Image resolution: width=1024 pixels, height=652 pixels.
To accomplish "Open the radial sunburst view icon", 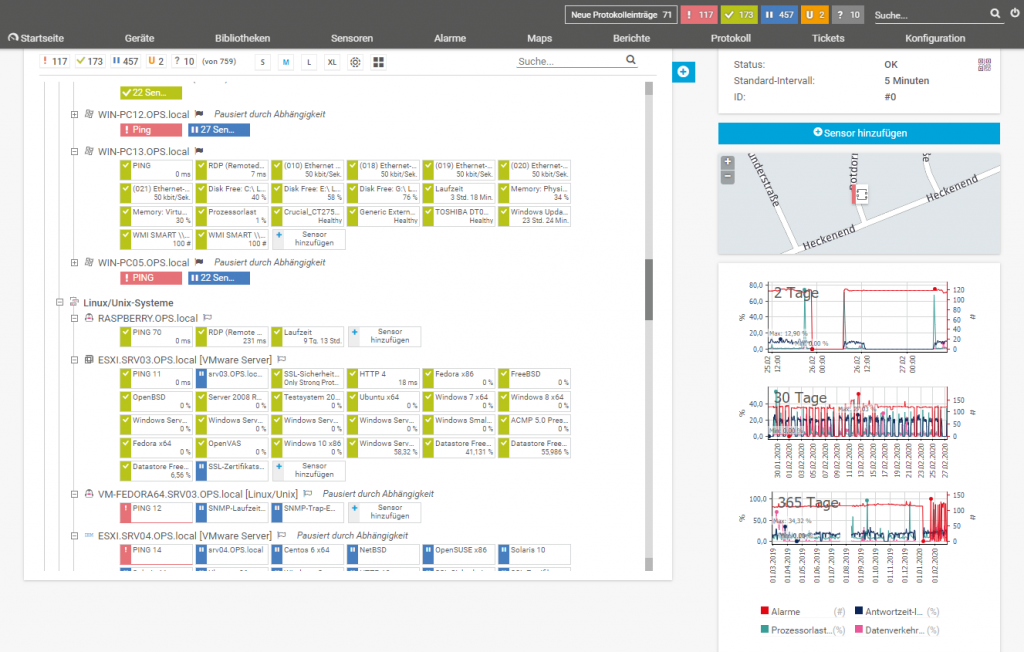I will coord(355,62).
